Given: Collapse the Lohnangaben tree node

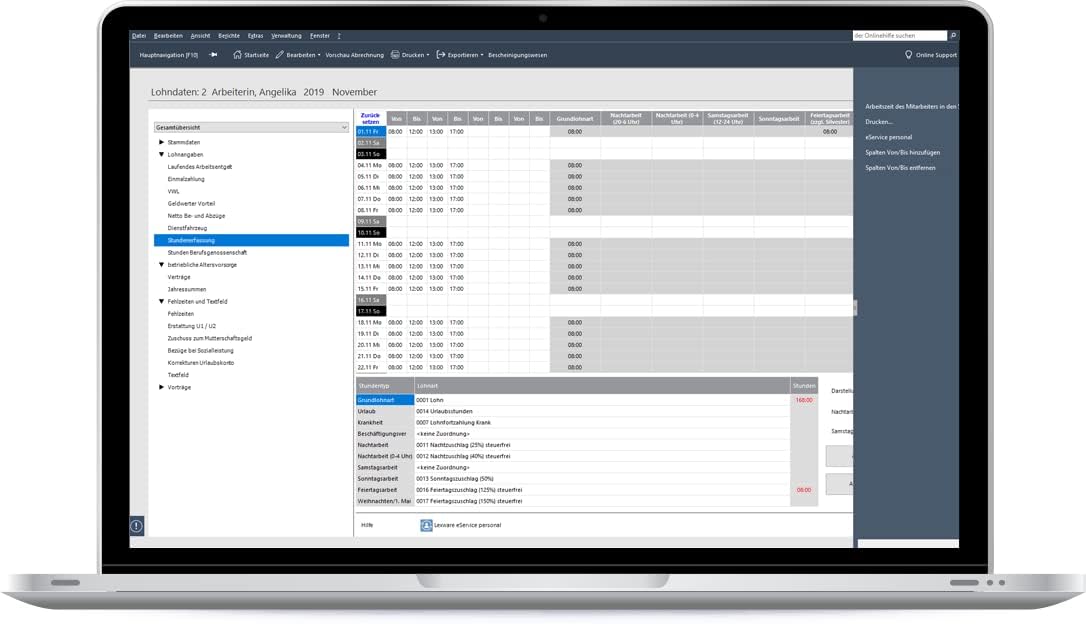Looking at the screenshot, I should [x=161, y=154].
